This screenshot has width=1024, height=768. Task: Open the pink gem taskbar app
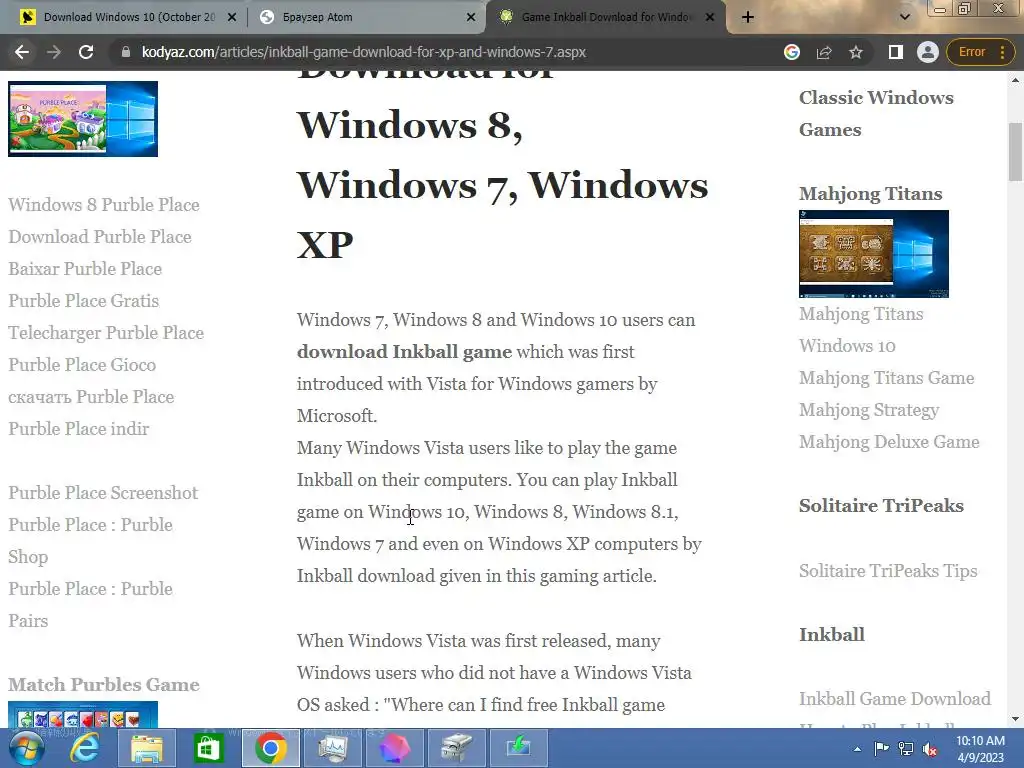394,748
